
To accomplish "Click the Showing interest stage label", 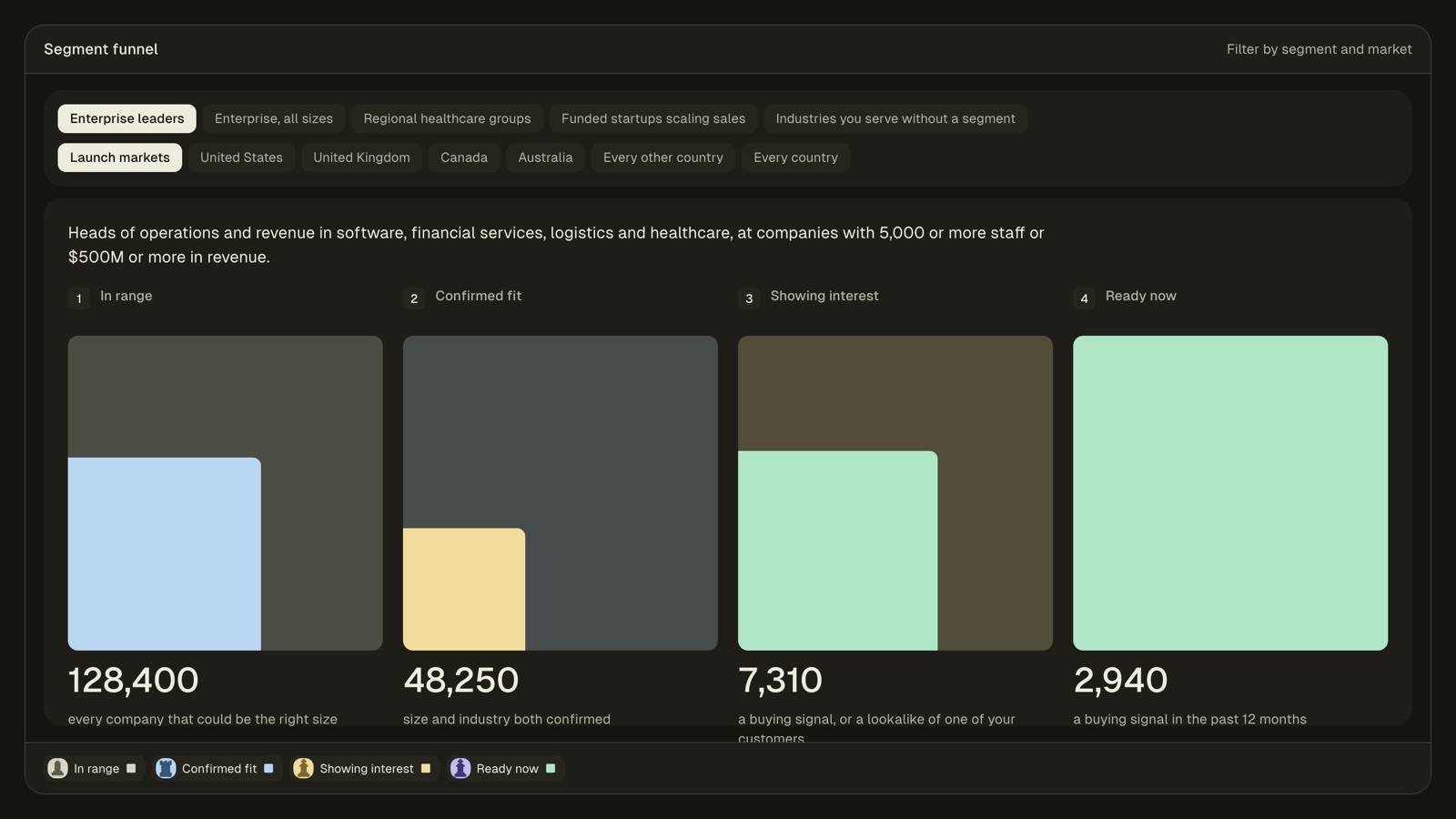I will (824, 296).
